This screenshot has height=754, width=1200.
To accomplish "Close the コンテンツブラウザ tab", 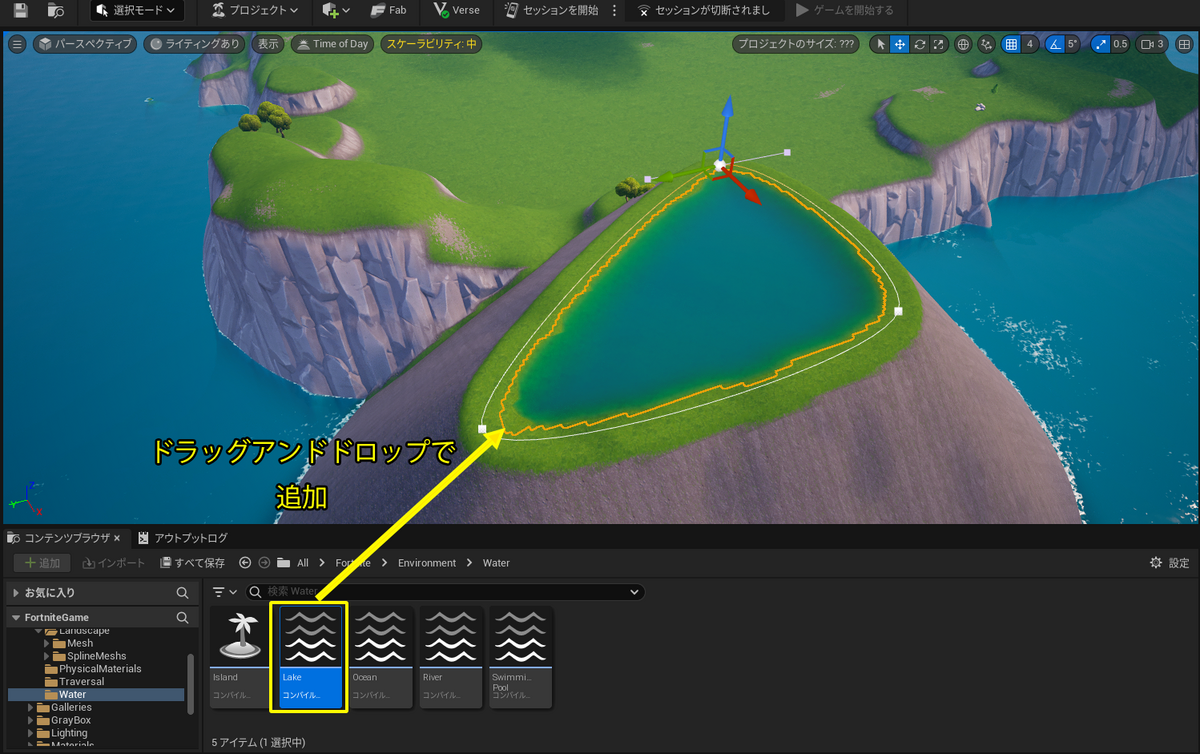I will tap(117, 538).
